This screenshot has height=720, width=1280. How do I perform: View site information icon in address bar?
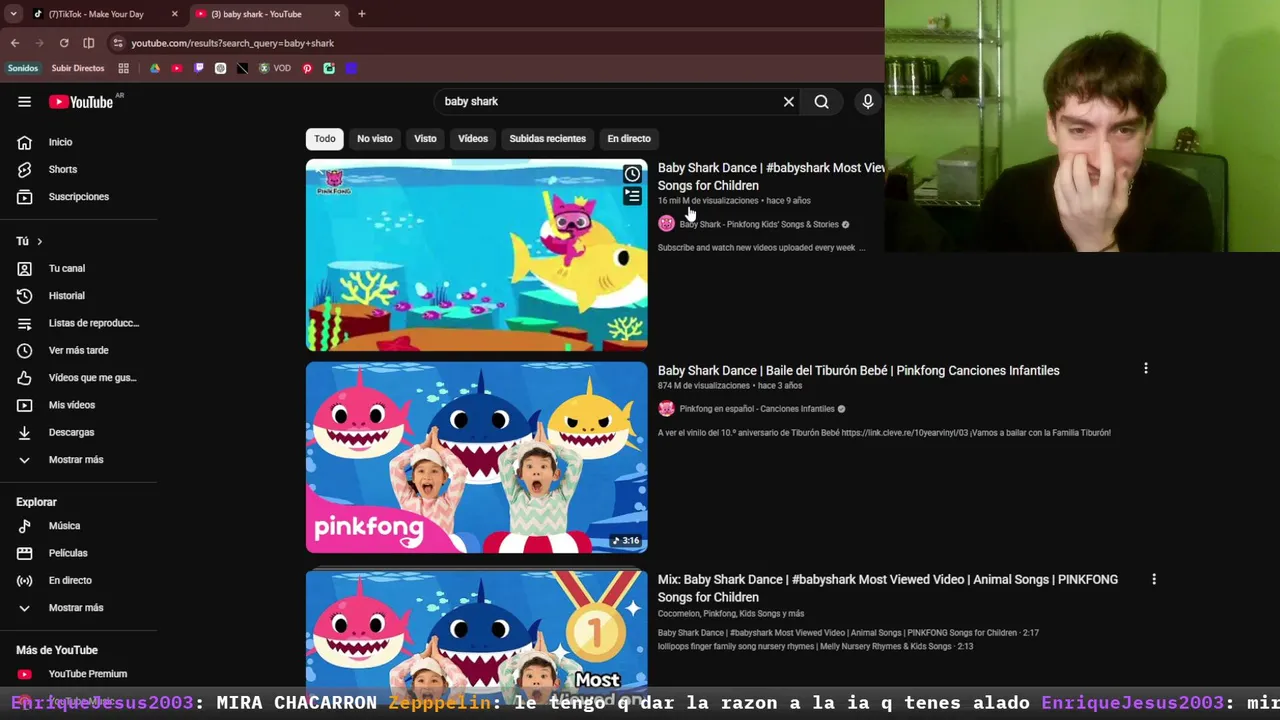118,43
